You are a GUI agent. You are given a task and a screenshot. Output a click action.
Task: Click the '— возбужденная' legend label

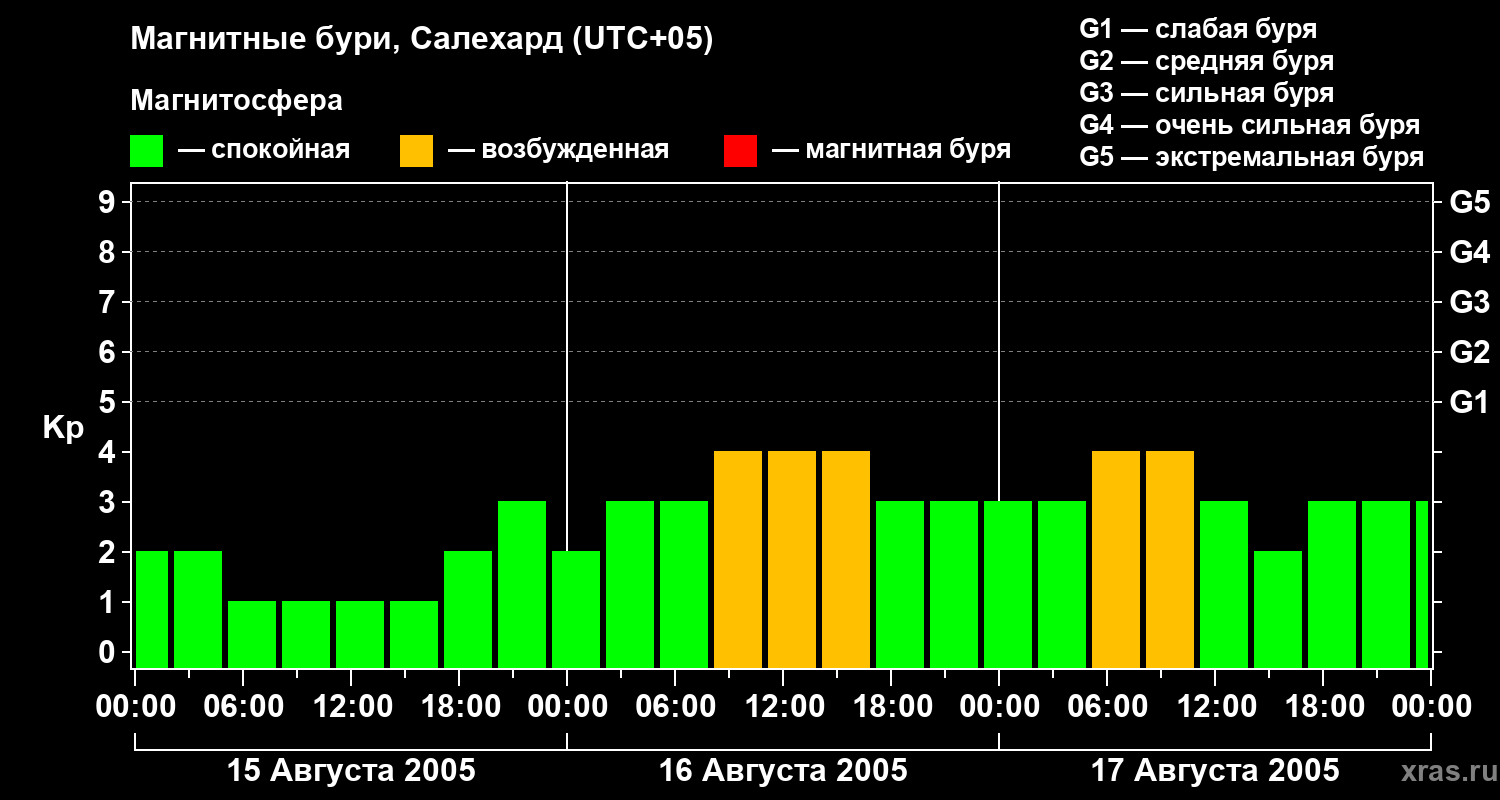pyautogui.click(x=558, y=151)
